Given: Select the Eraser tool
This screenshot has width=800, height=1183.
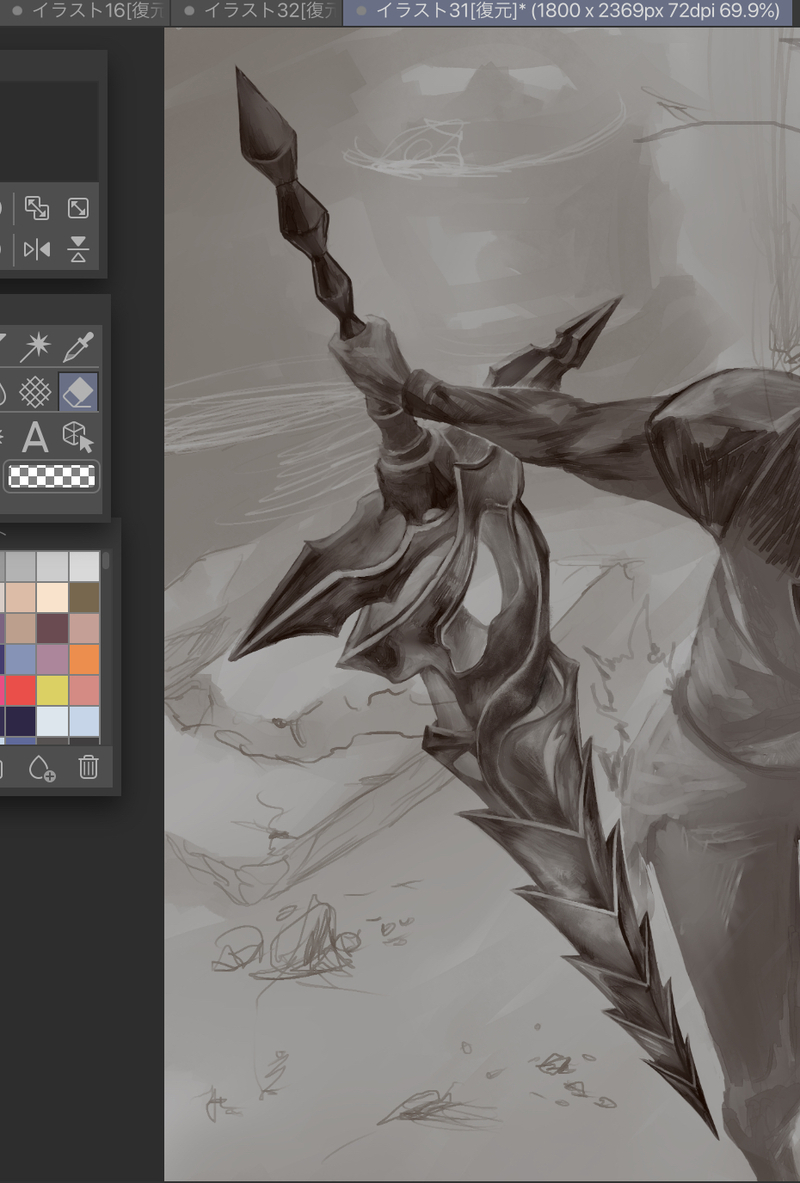Looking at the screenshot, I should click(78, 392).
